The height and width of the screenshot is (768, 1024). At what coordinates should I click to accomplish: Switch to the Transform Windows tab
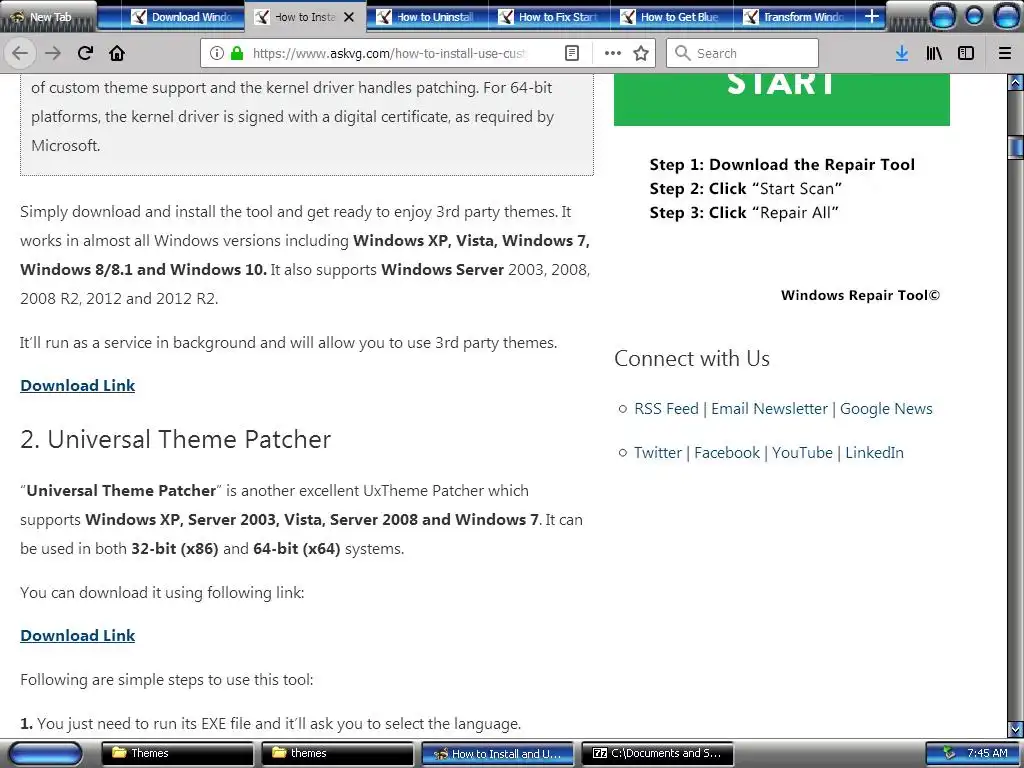794,17
